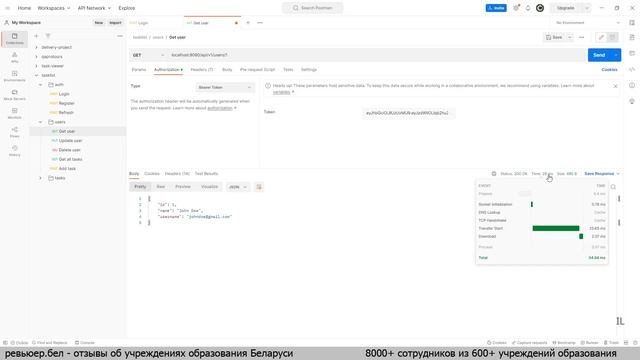The width and height of the screenshot is (640, 360).
Task: Expand the delivery-project collection
Action: click(36, 47)
